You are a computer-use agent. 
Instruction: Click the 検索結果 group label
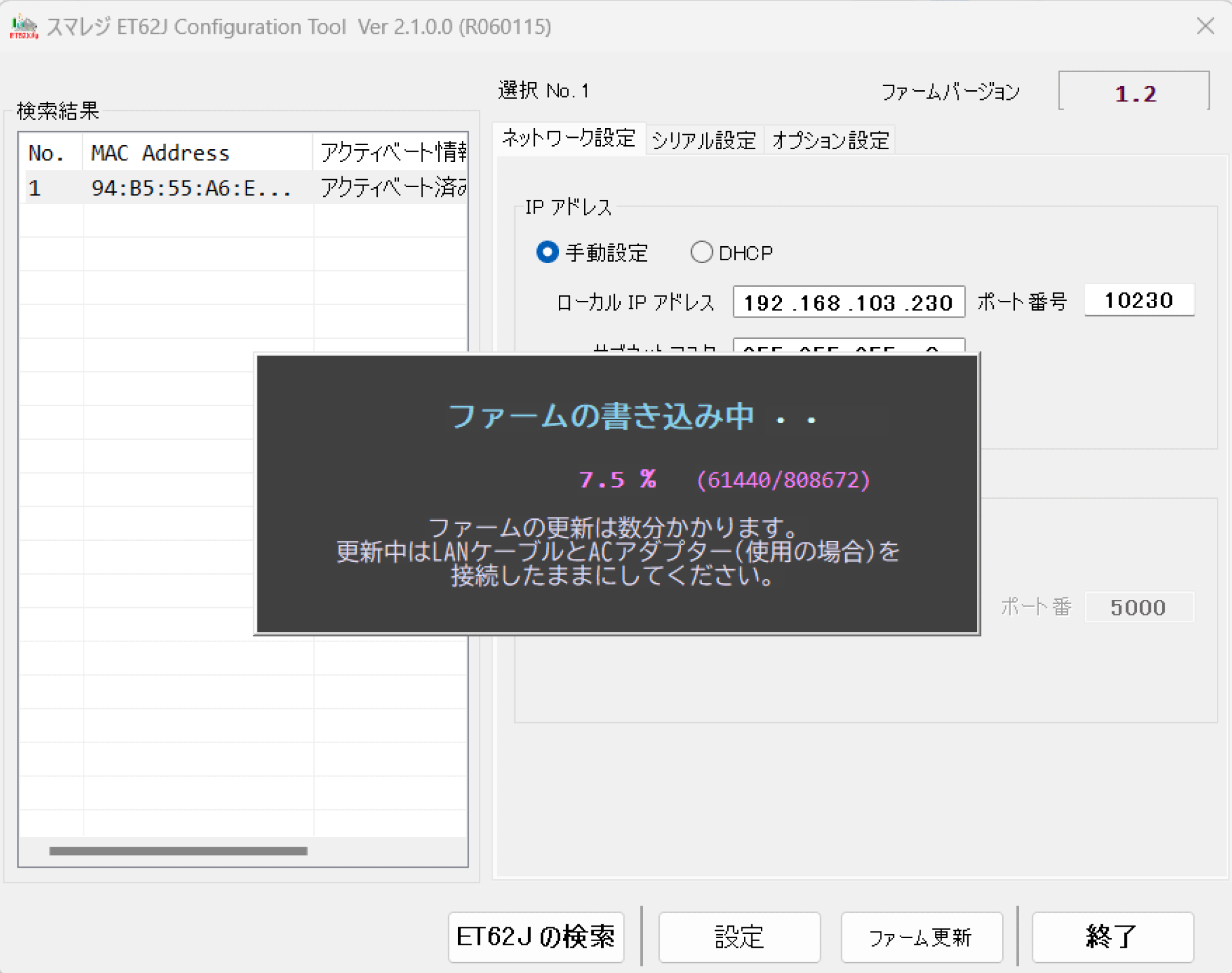tap(58, 111)
